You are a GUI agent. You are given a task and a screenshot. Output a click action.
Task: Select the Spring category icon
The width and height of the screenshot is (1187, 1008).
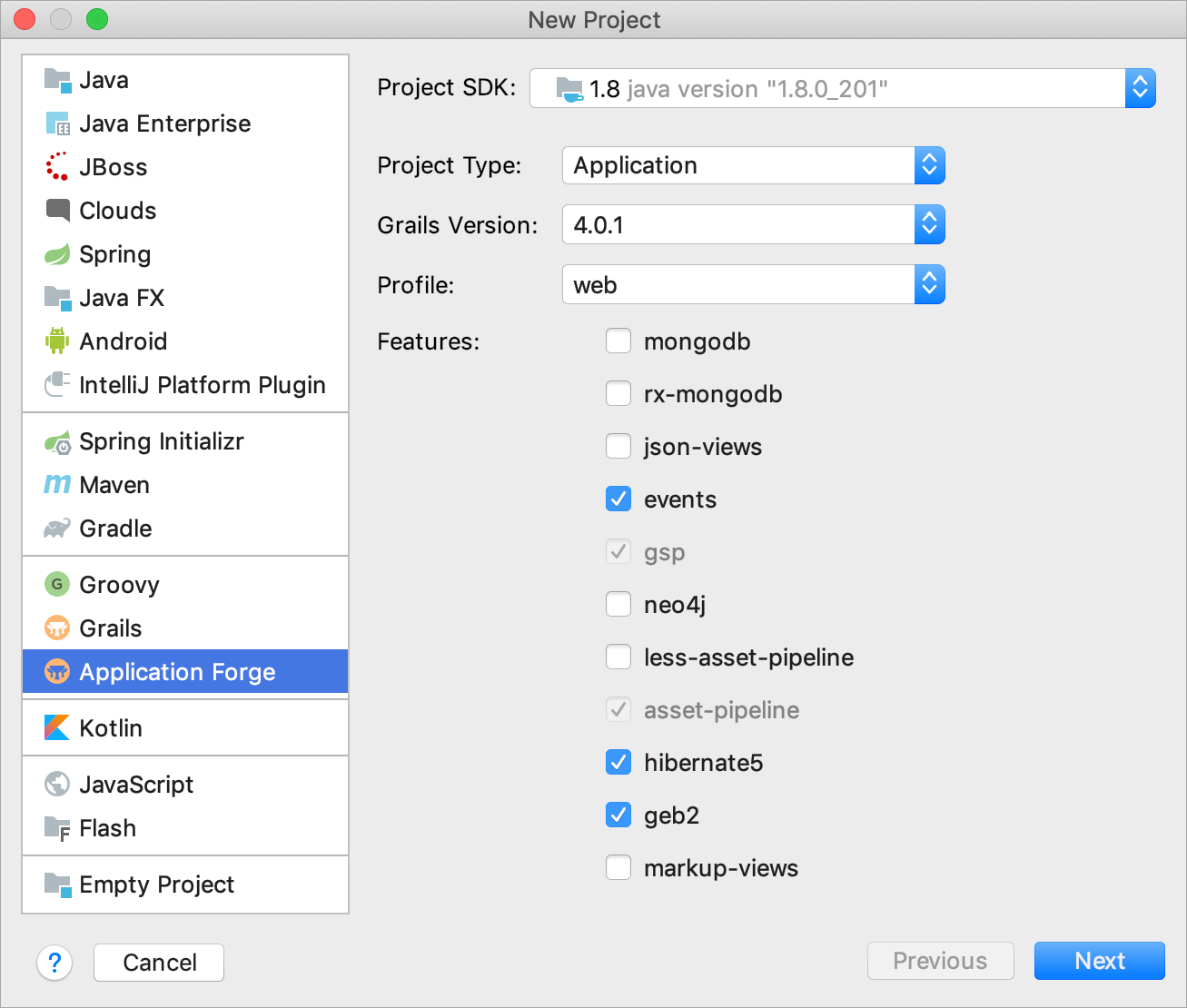pyautogui.click(x=56, y=254)
